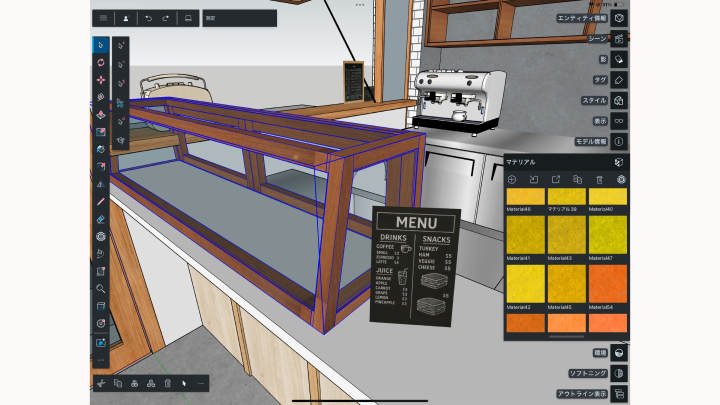Copy the selection from bottom toolbar
720x405 pixels.
click(118, 383)
